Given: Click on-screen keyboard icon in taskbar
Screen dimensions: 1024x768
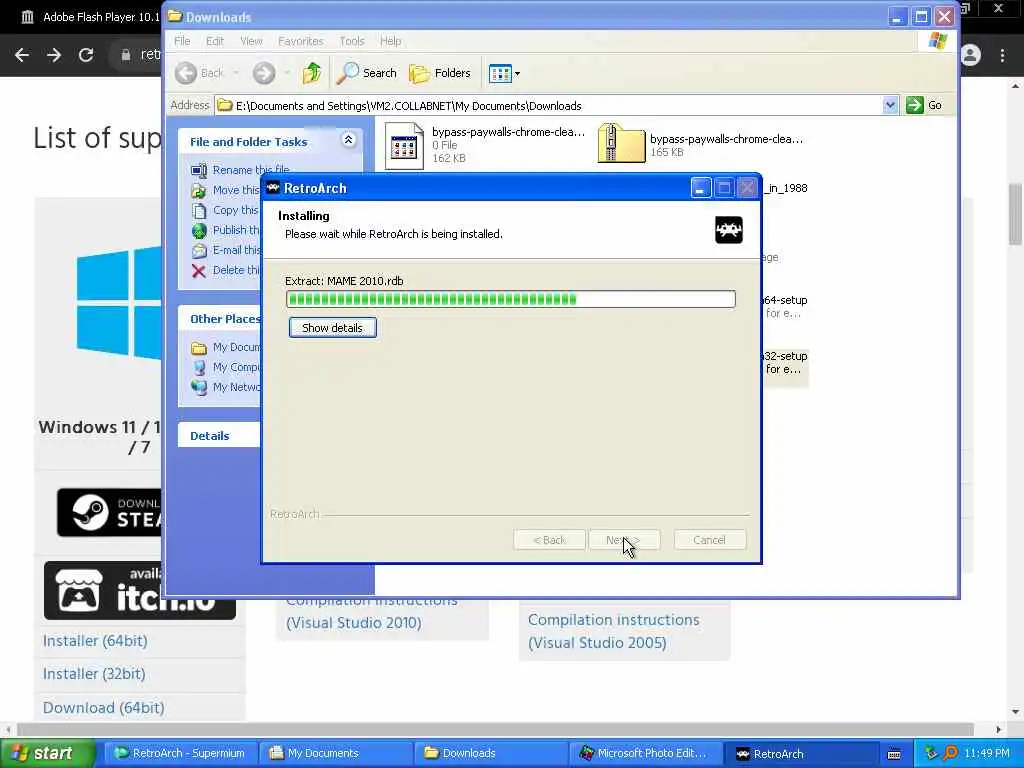Looking at the screenshot, I should click(894, 754).
